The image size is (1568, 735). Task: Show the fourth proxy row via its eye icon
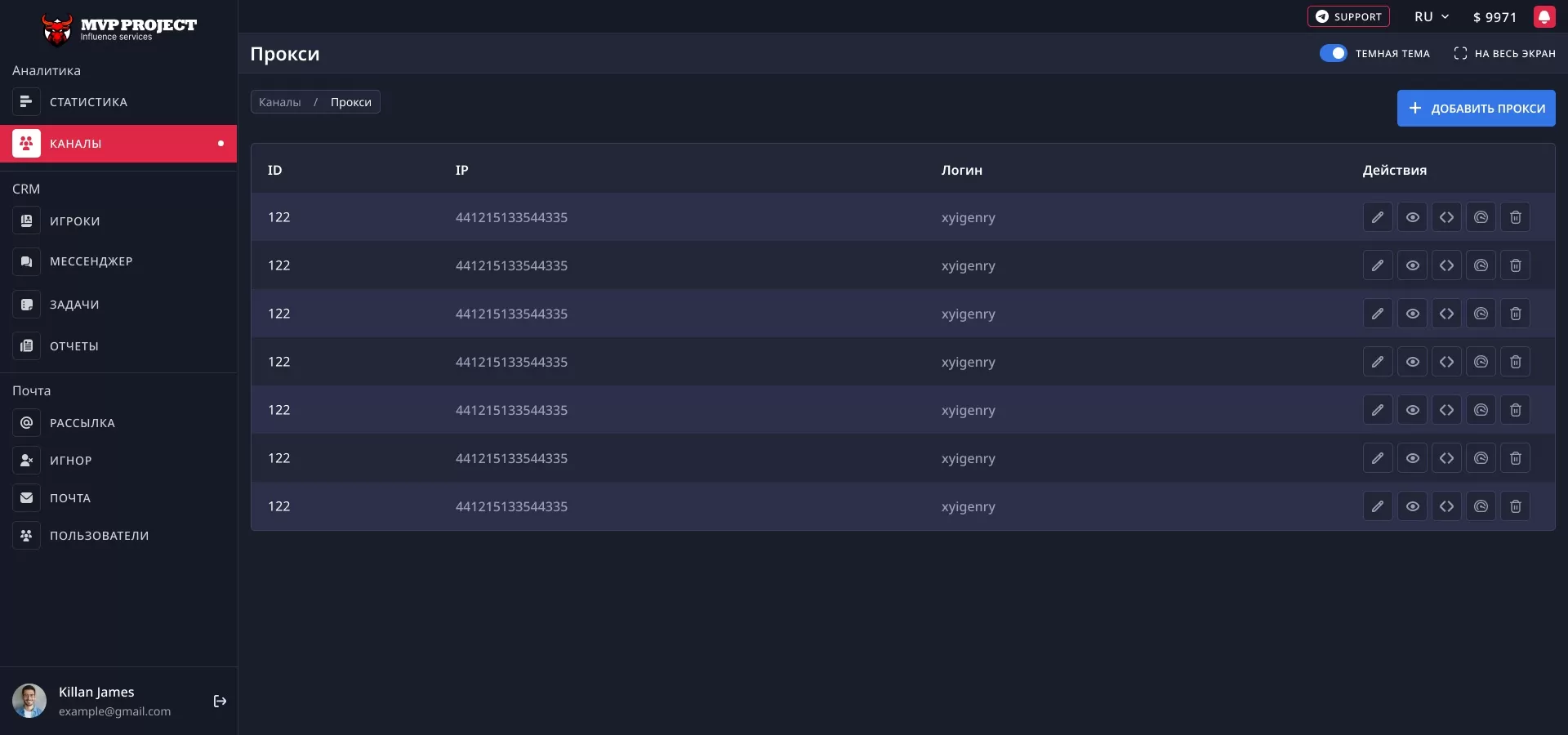pyautogui.click(x=1412, y=362)
